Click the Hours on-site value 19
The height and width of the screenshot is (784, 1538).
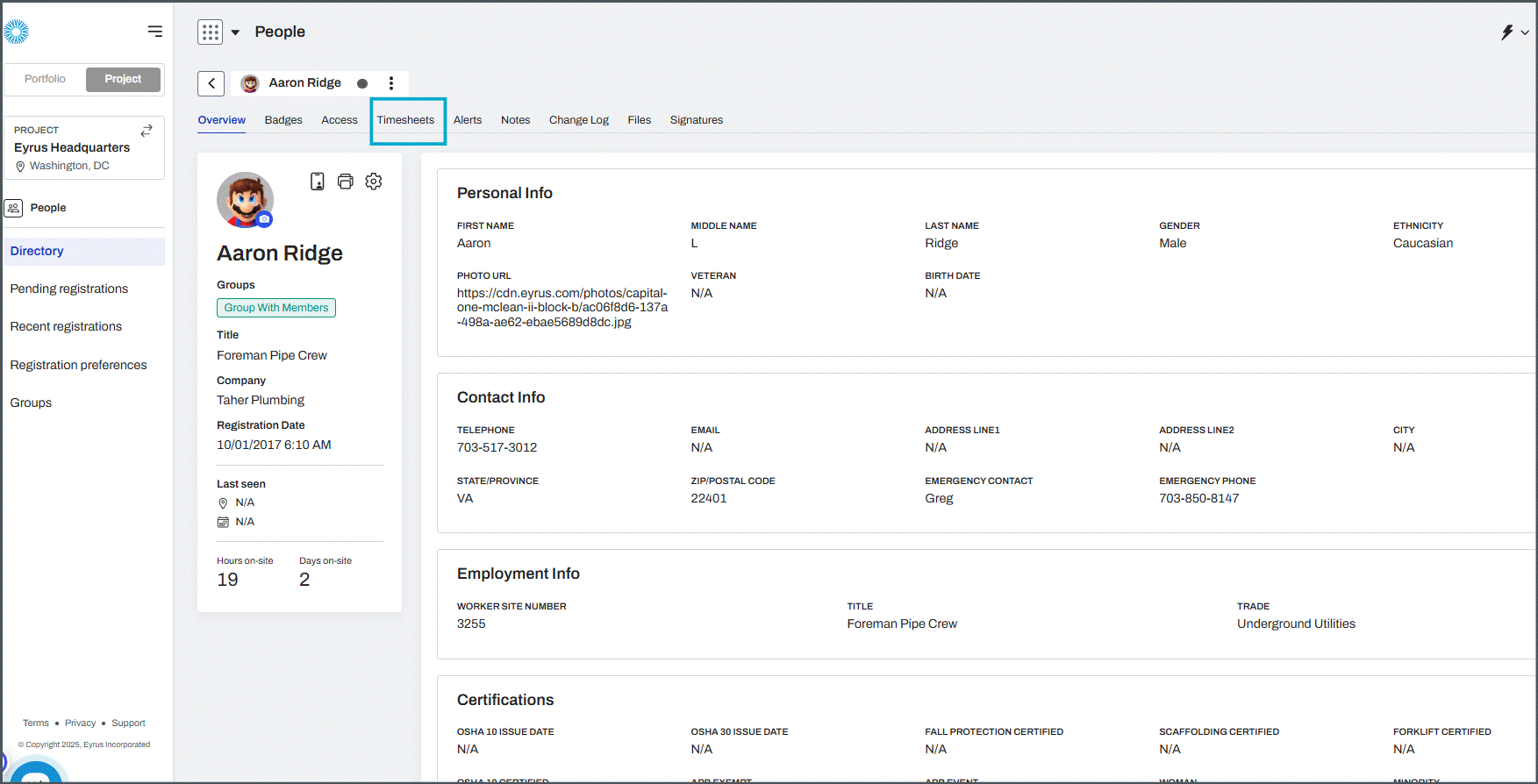[227, 580]
